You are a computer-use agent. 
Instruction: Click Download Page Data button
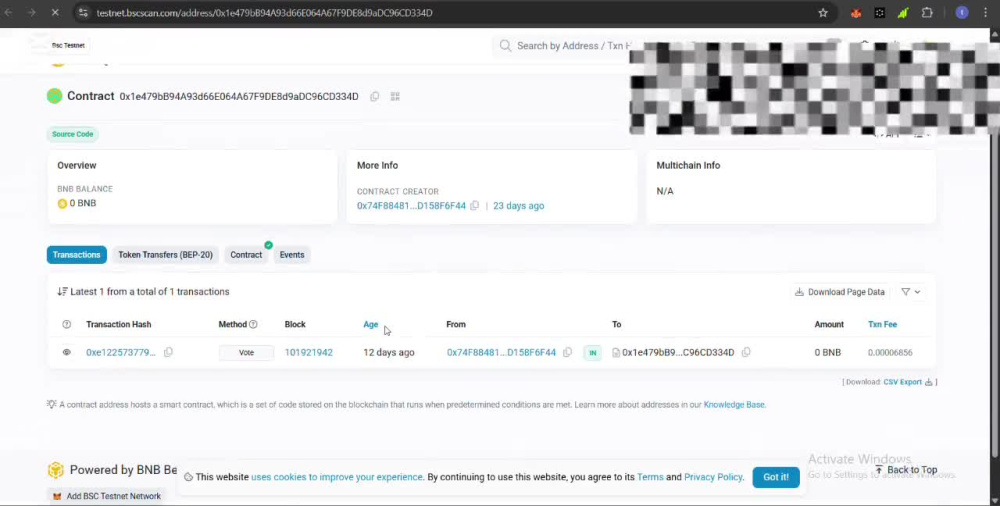point(840,292)
